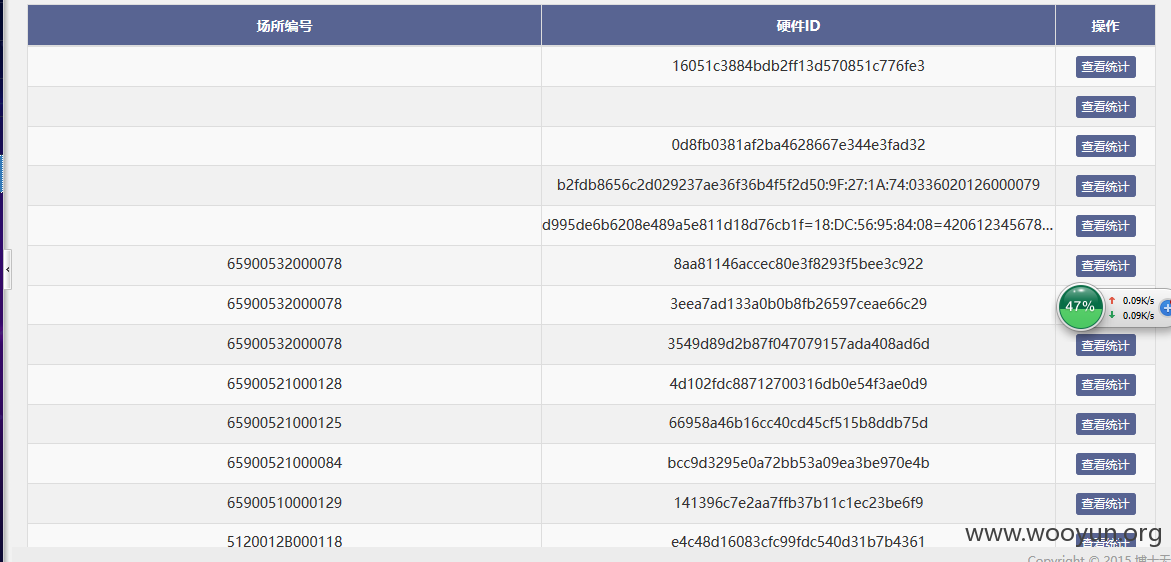Click the 硬件ID column header
Screen dimensions: 1171x562
pyautogui.click(x=798, y=26)
